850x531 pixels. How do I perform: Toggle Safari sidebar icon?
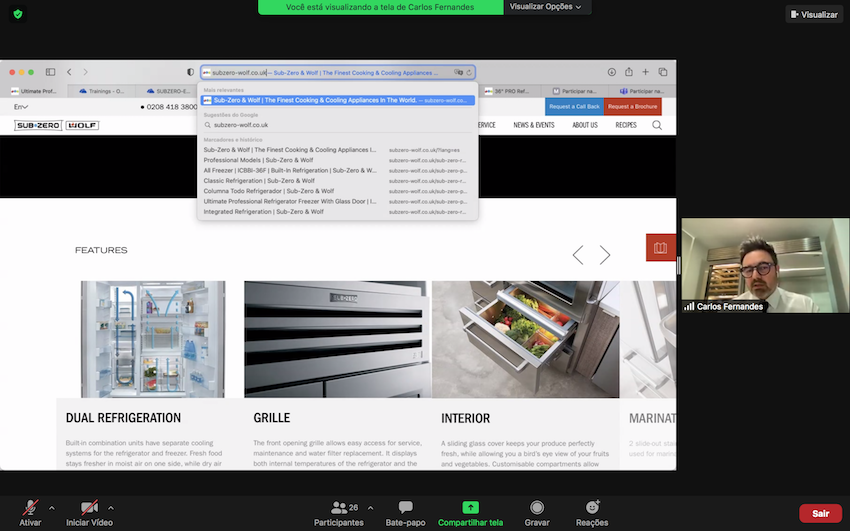[x=50, y=72]
